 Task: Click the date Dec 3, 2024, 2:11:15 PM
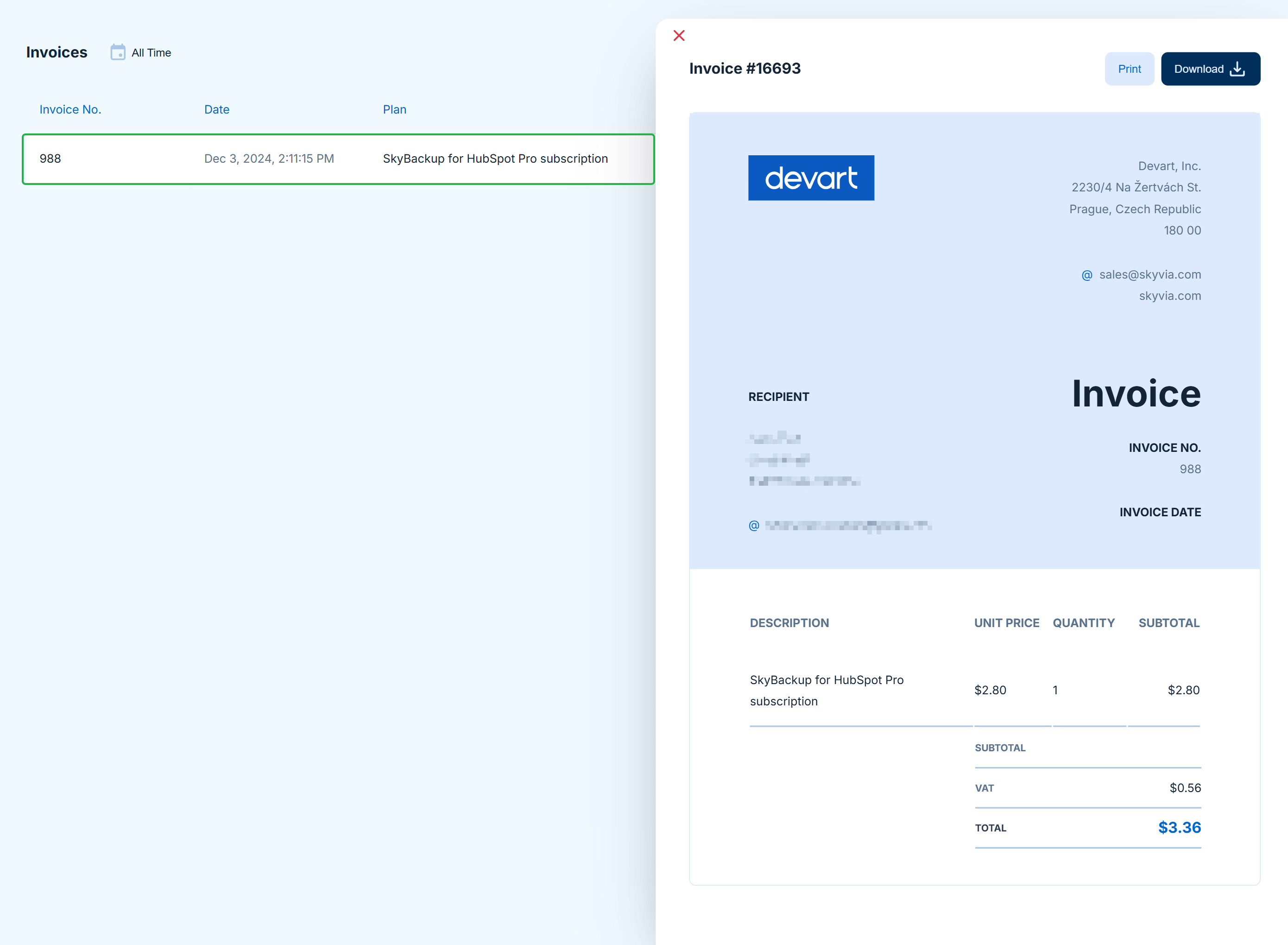269,159
